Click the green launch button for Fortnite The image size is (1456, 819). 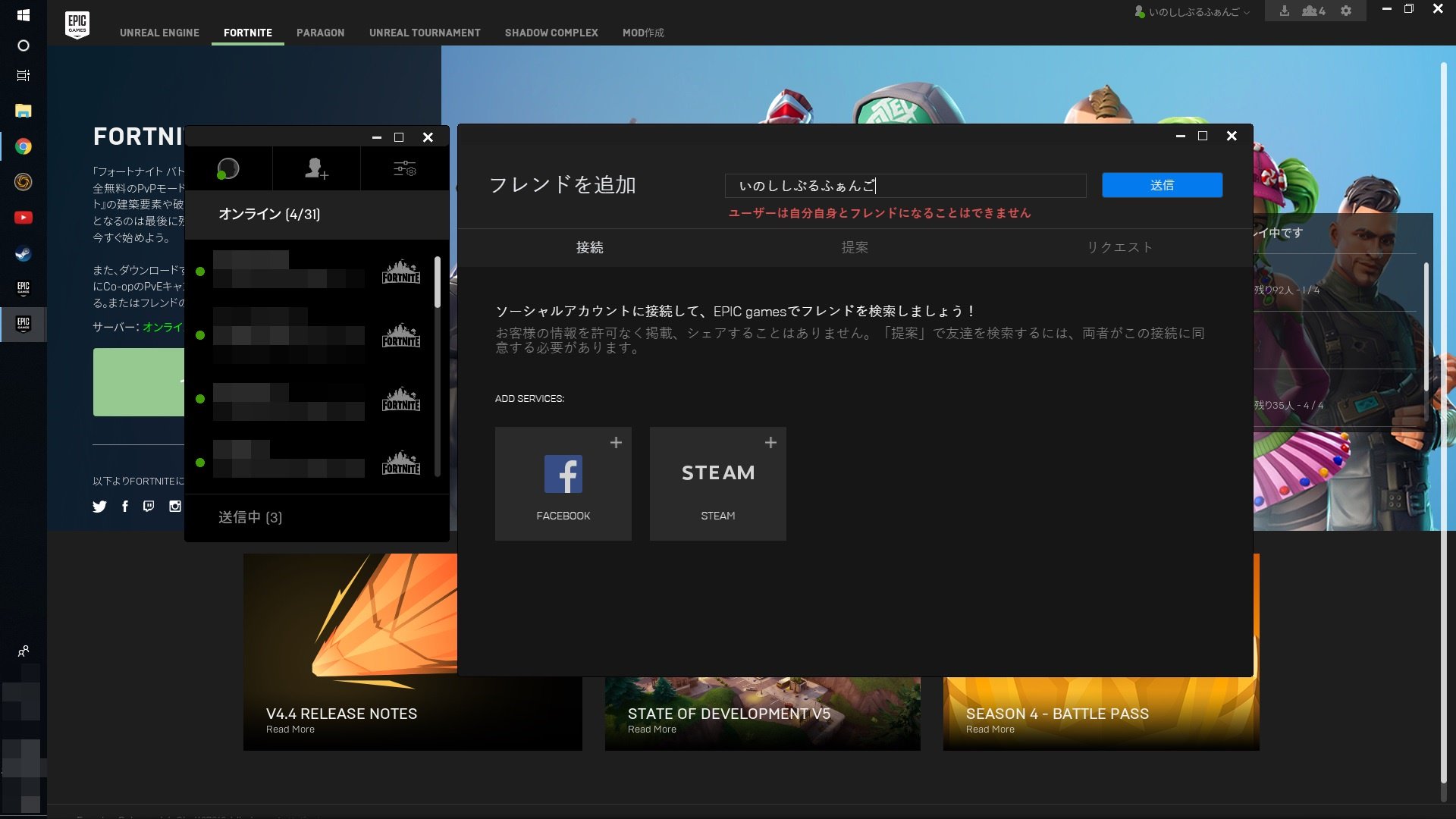[139, 382]
